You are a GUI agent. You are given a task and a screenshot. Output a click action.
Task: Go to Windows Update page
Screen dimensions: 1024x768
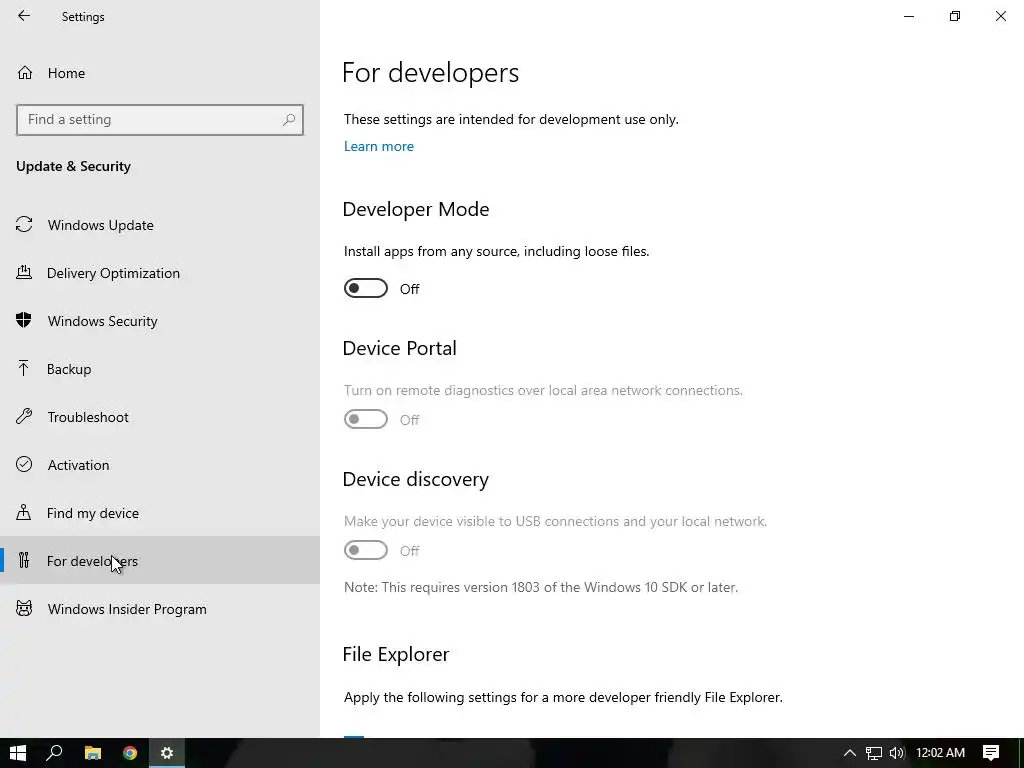pos(160,225)
